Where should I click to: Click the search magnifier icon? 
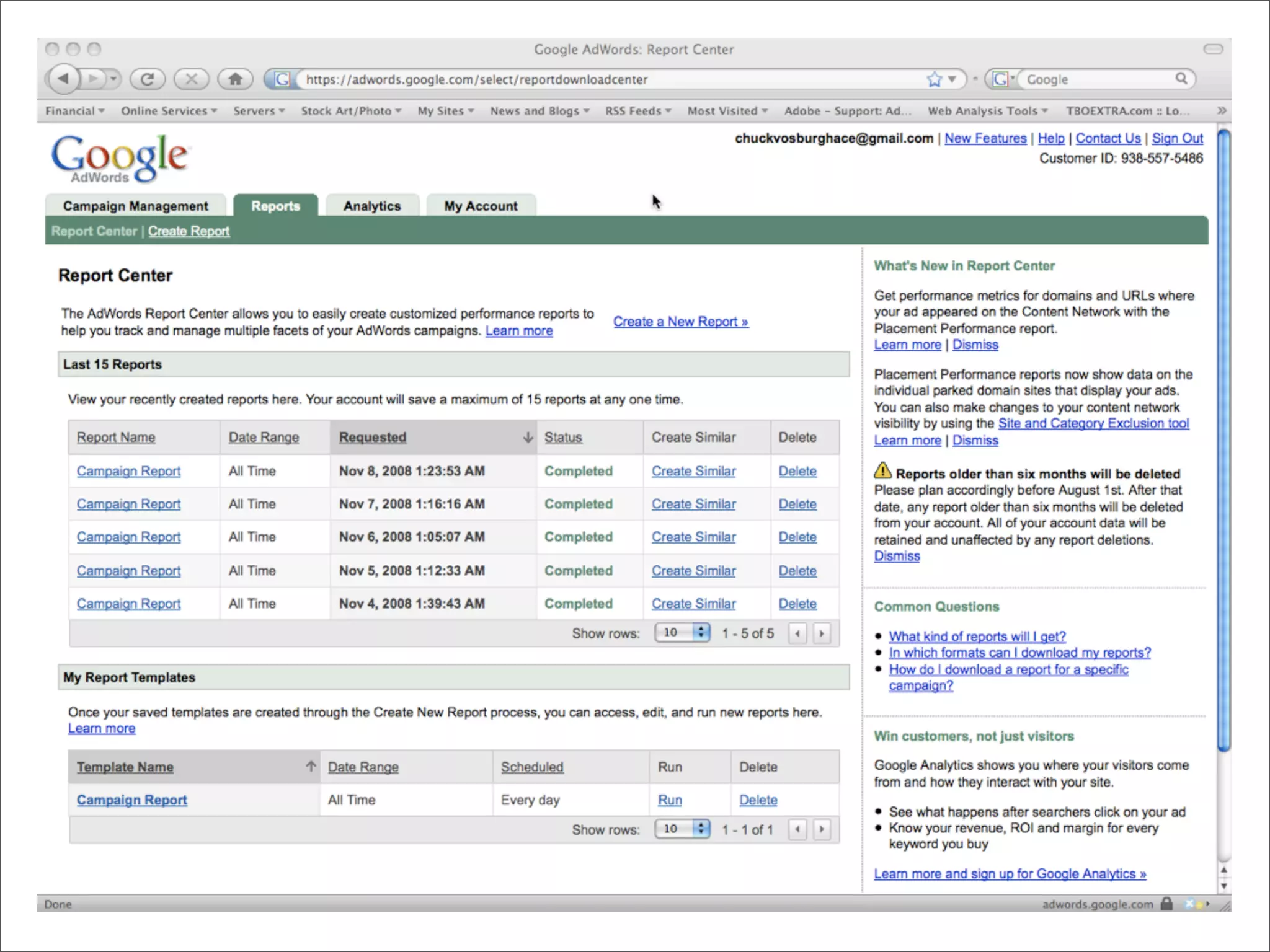point(1181,79)
